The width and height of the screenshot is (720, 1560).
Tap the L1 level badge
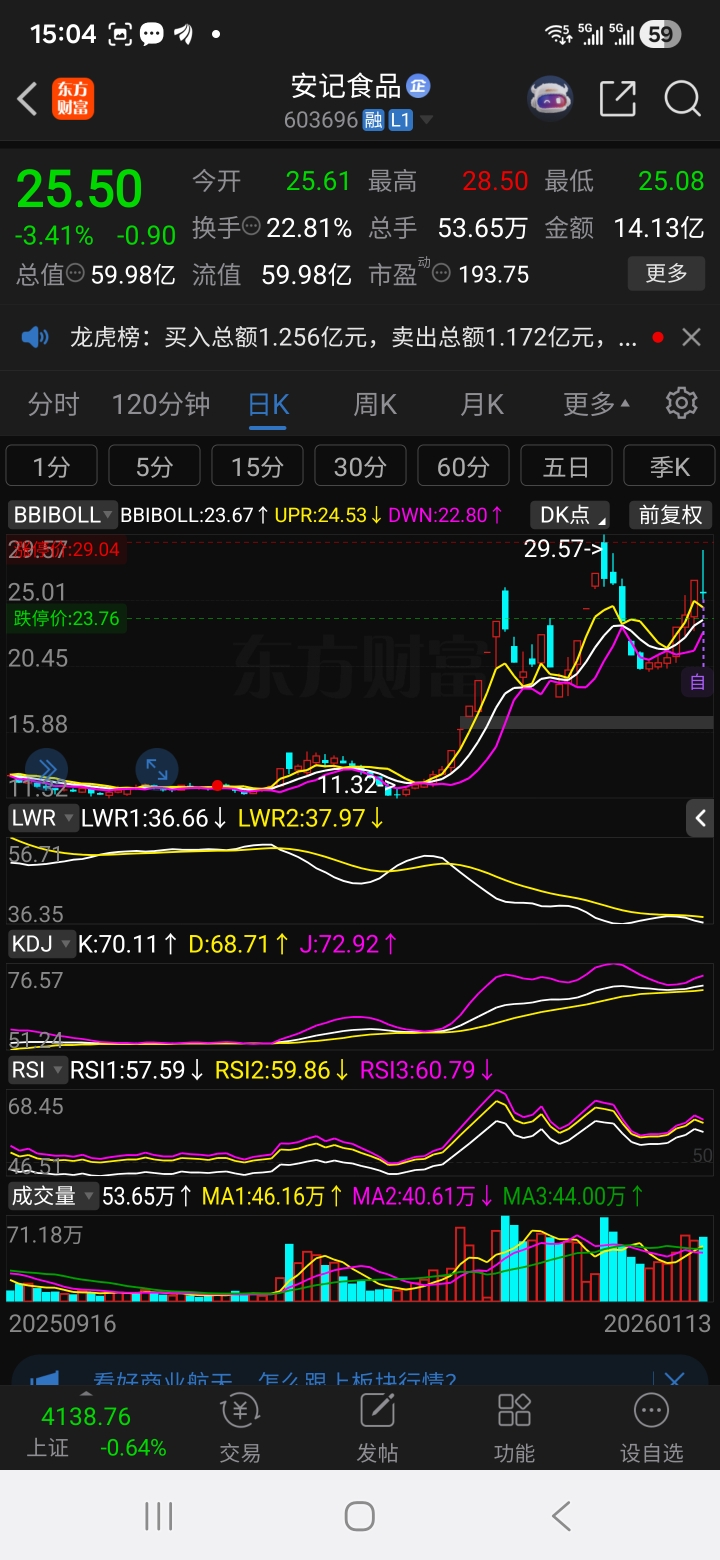pos(400,120)
